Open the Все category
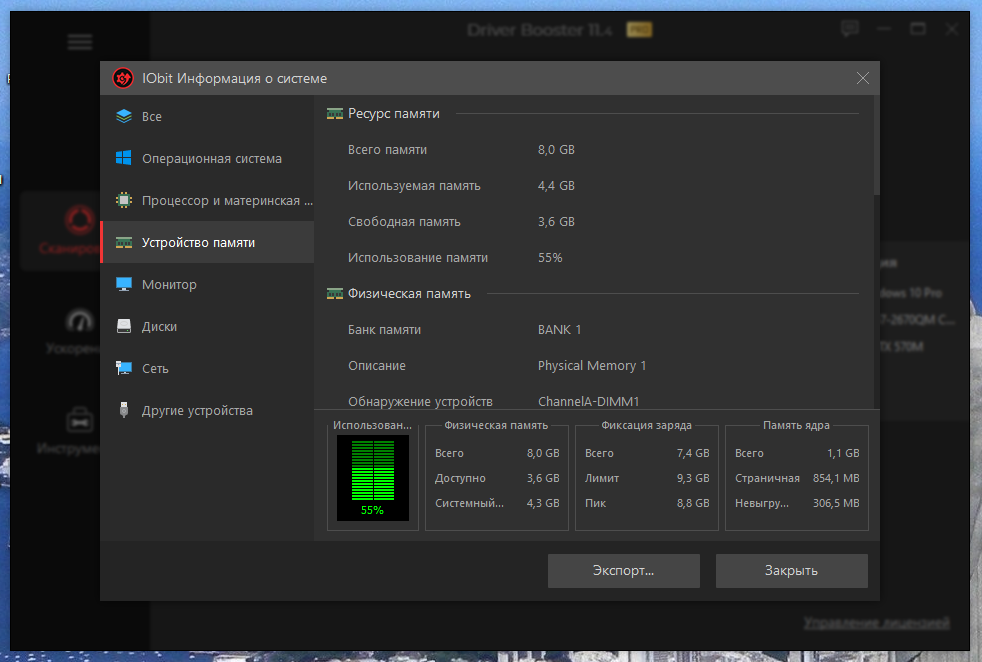Image resolution: width=982 pixels, height=662 pixels. point(207,116)
